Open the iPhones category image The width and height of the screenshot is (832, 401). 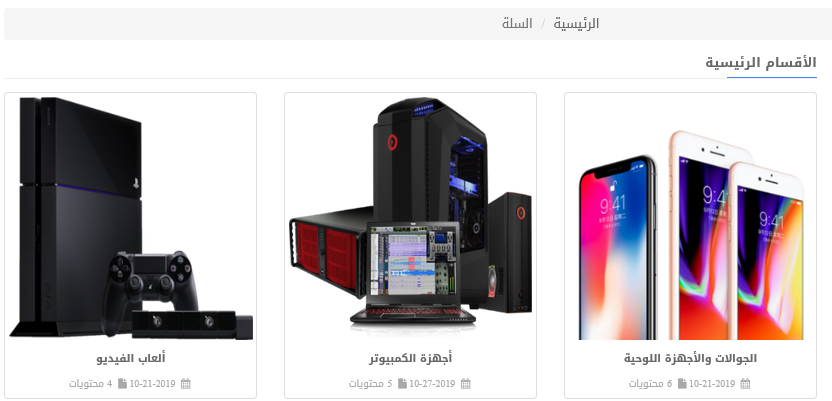690,219
